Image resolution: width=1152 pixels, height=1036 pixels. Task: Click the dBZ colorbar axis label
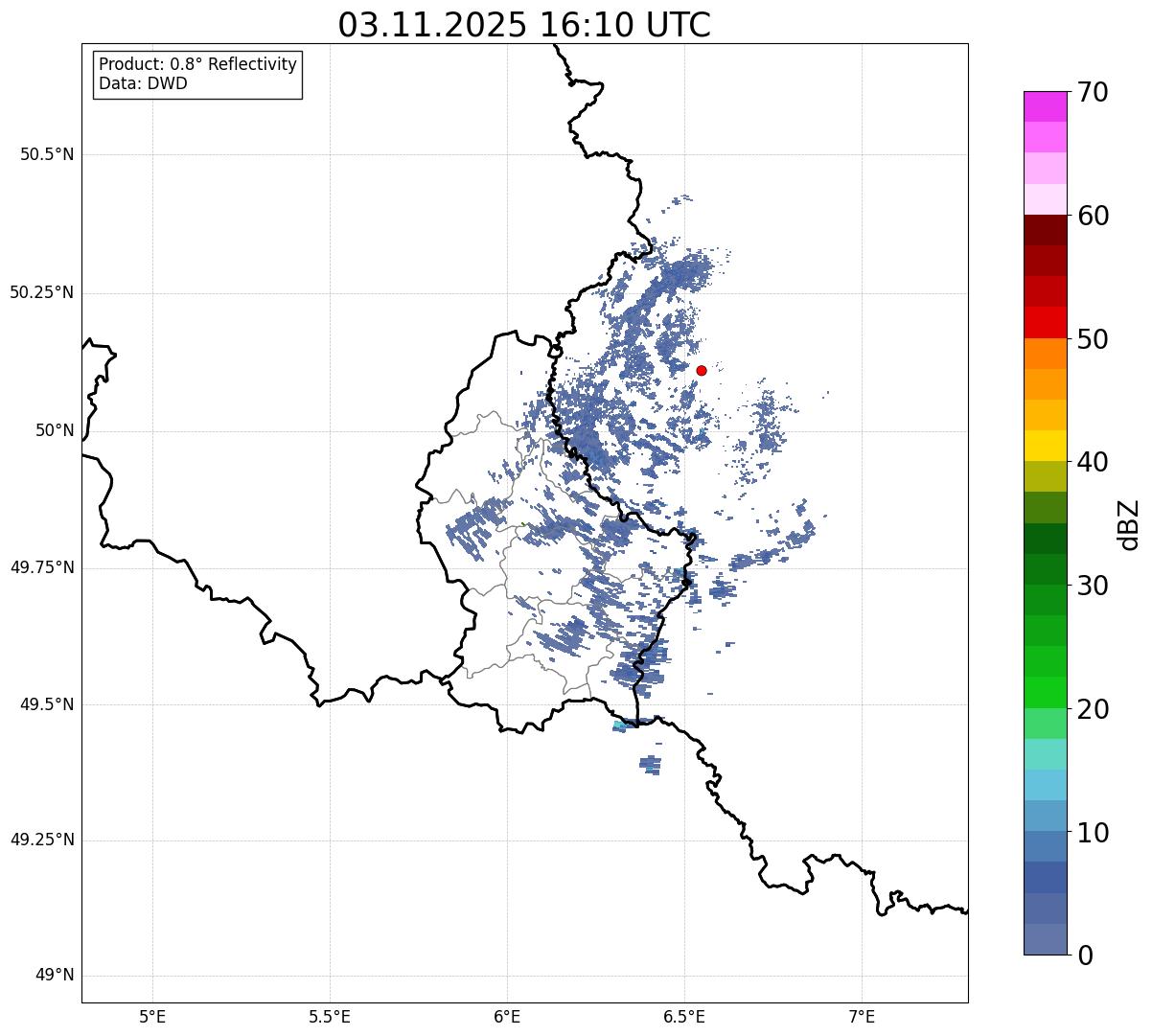tap(1129, 523)
